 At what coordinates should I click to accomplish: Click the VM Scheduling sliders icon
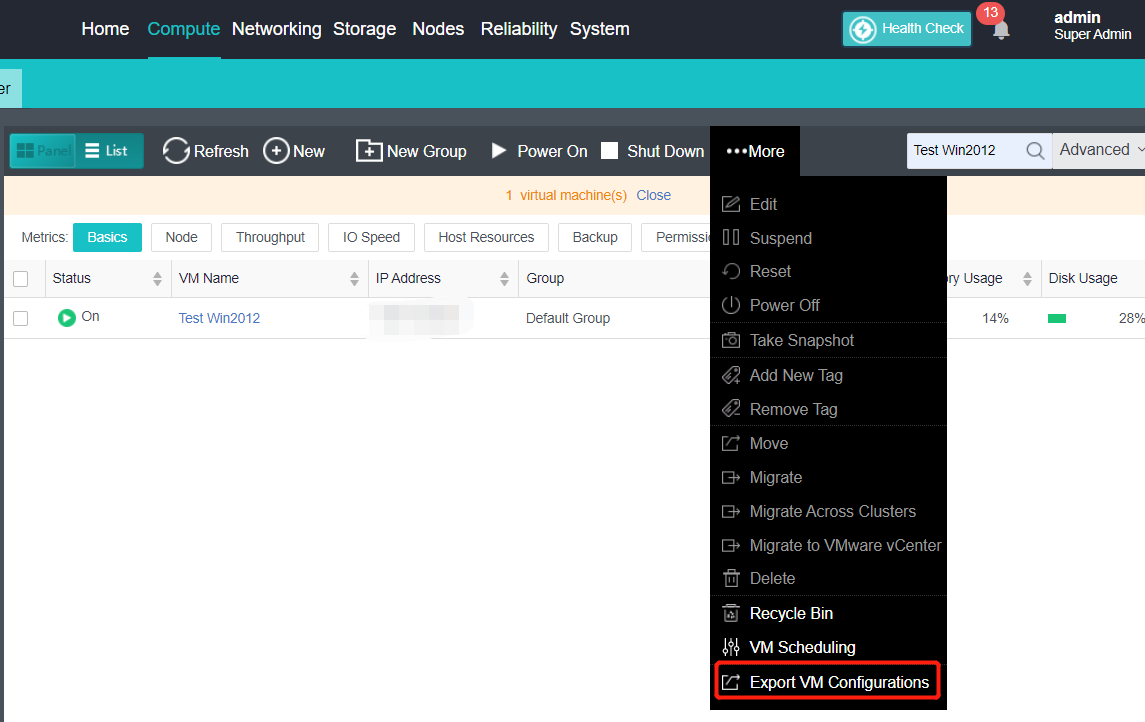731,647
